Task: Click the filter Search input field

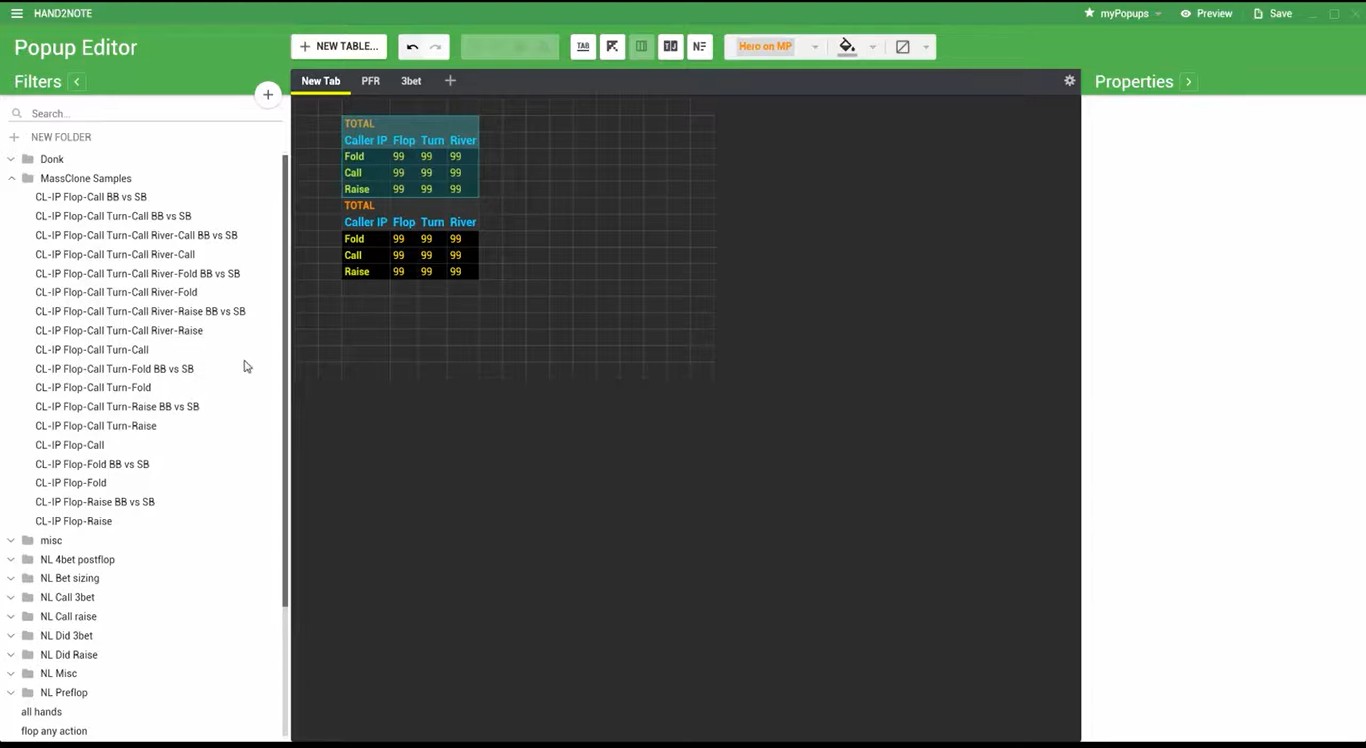Action: (x=140, y=114)
